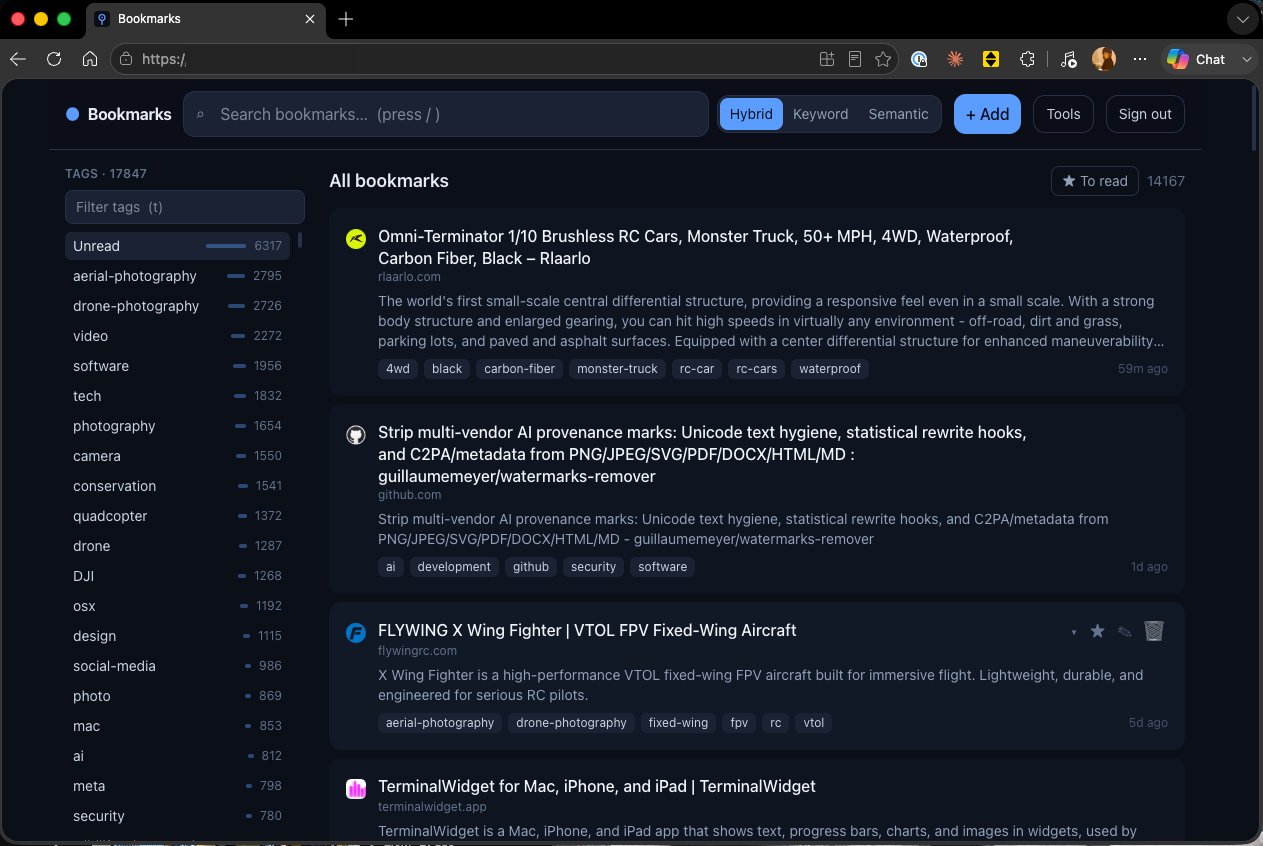Image resolution: width=1263 pixels, height=846 pixels.
Task: Open the watermarks-remover bookmark title
Action: (x=702, y=454)
